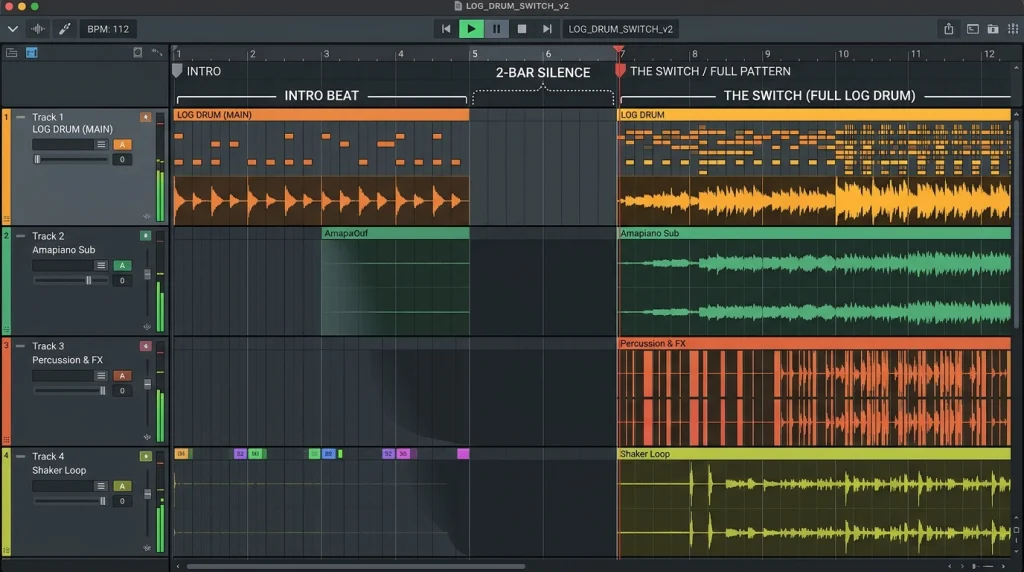
Task: Click the BPM: 112 tempo field
Action: click(x=108, y=29)
